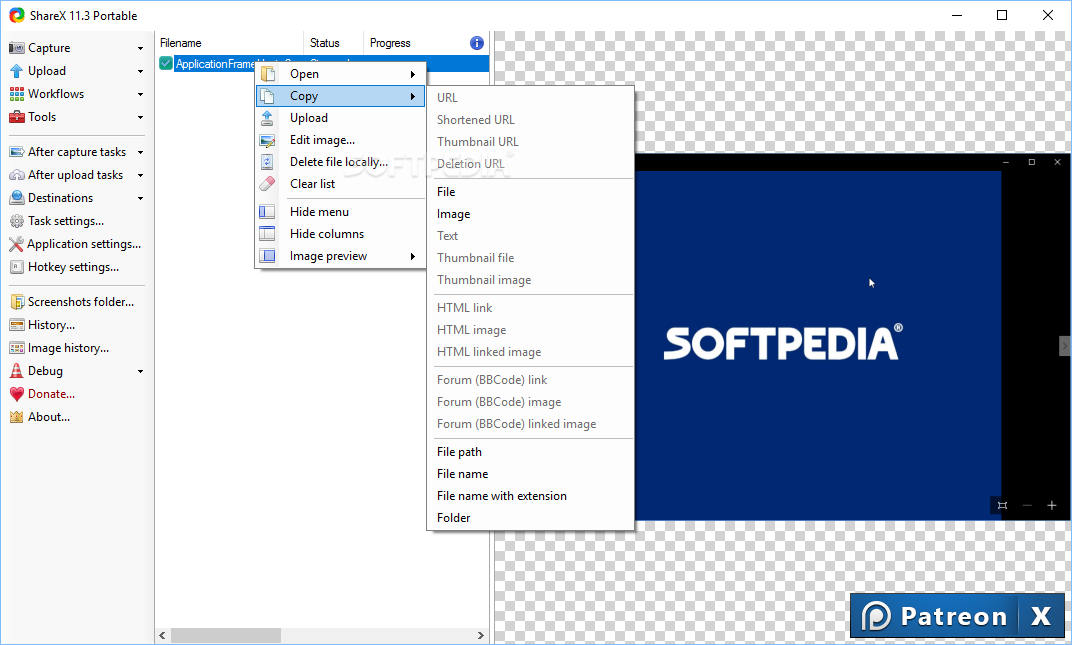Open the Image preview submenu arrow
Image resolution: width=1072 pixels, height=645 pixels.
pos(413,256)
